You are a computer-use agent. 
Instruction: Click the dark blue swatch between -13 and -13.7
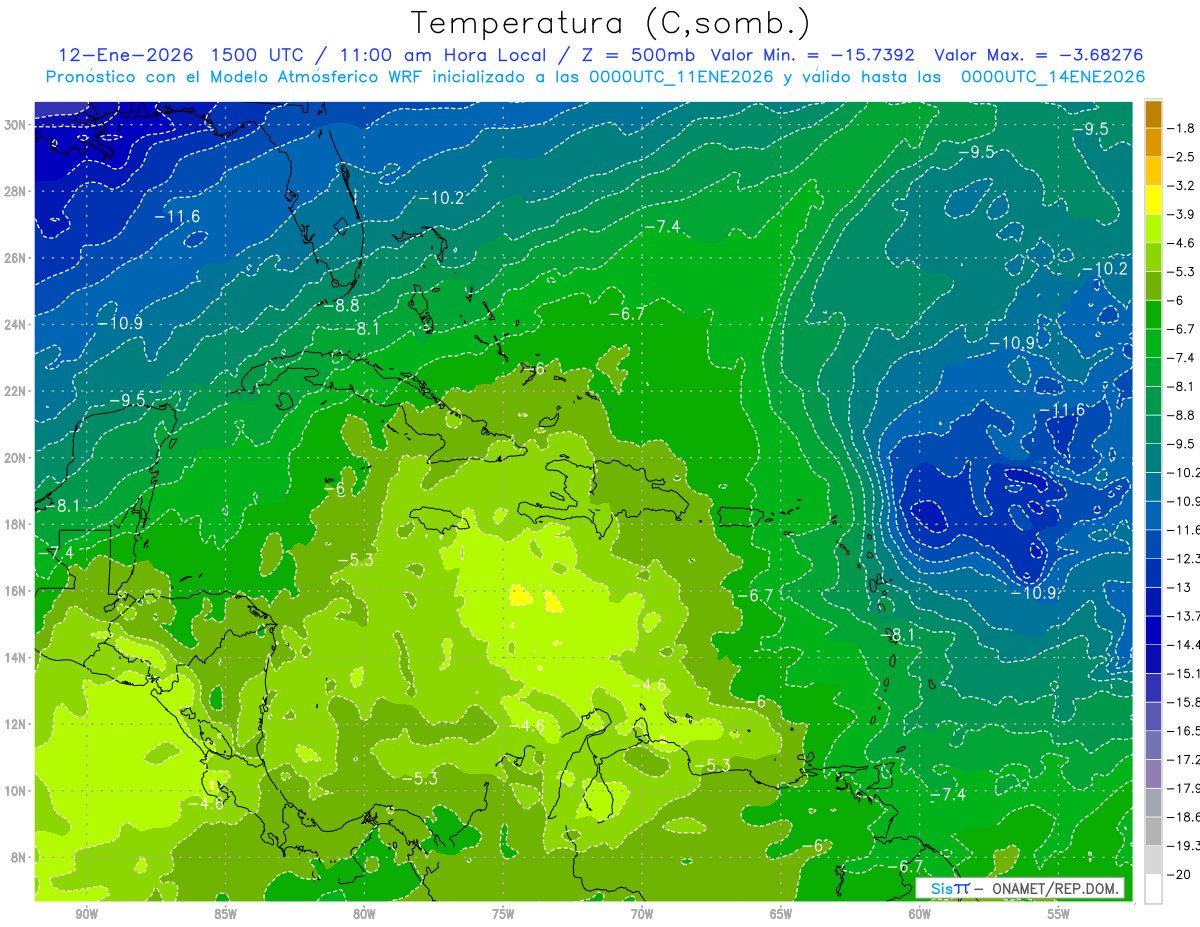1153,602
